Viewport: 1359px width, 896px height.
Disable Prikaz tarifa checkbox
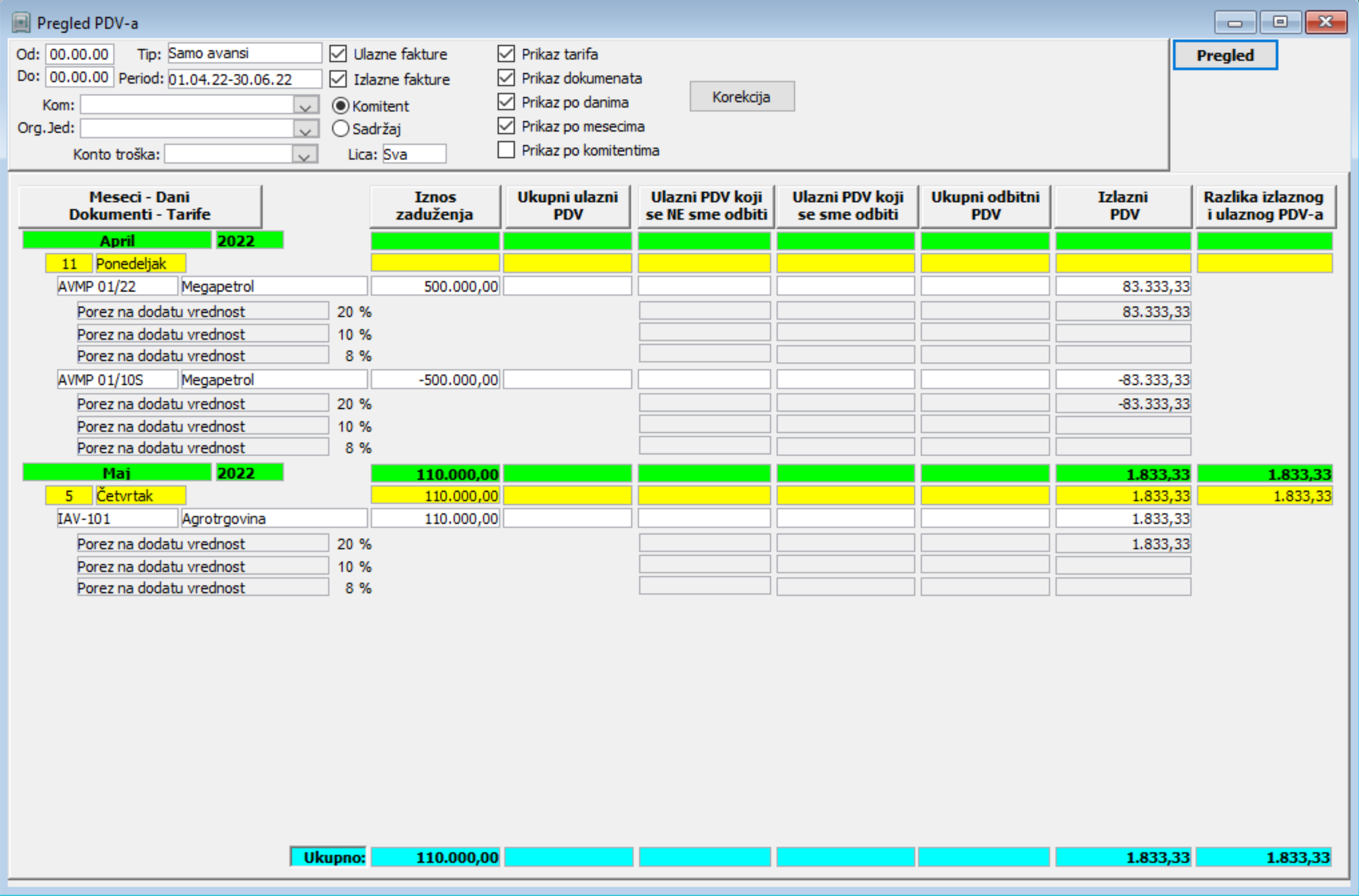506,54
